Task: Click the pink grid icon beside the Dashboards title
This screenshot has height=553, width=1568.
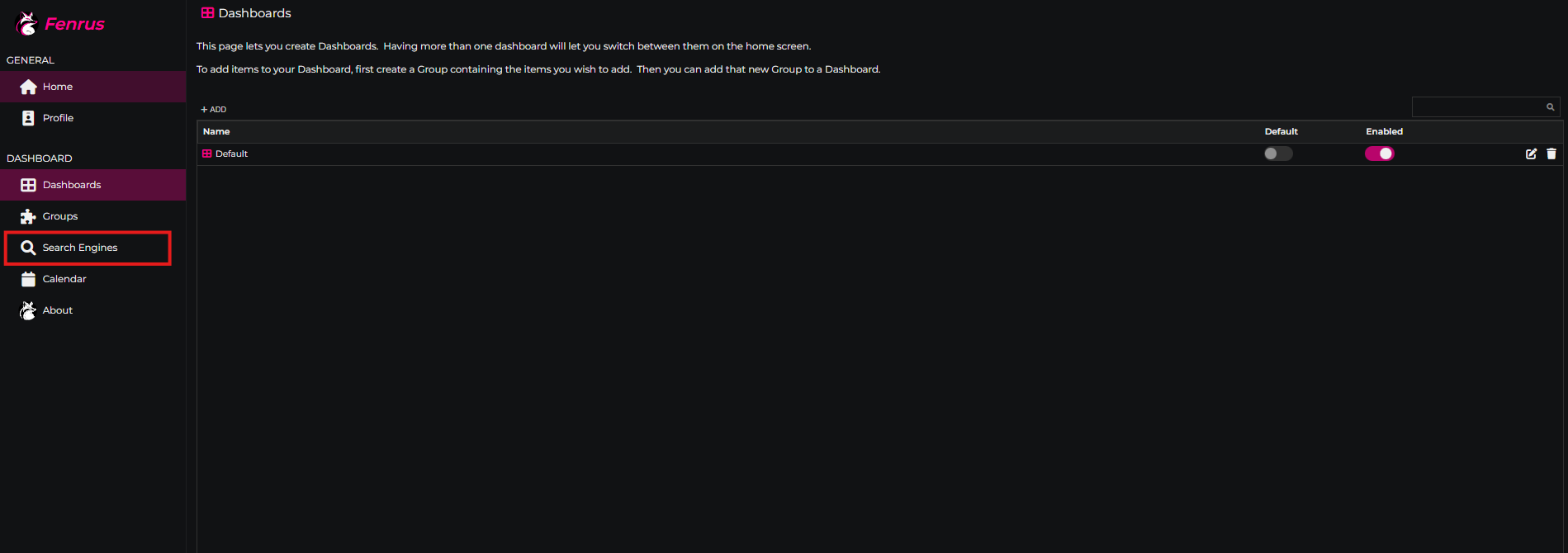Action: click(207, 13)
